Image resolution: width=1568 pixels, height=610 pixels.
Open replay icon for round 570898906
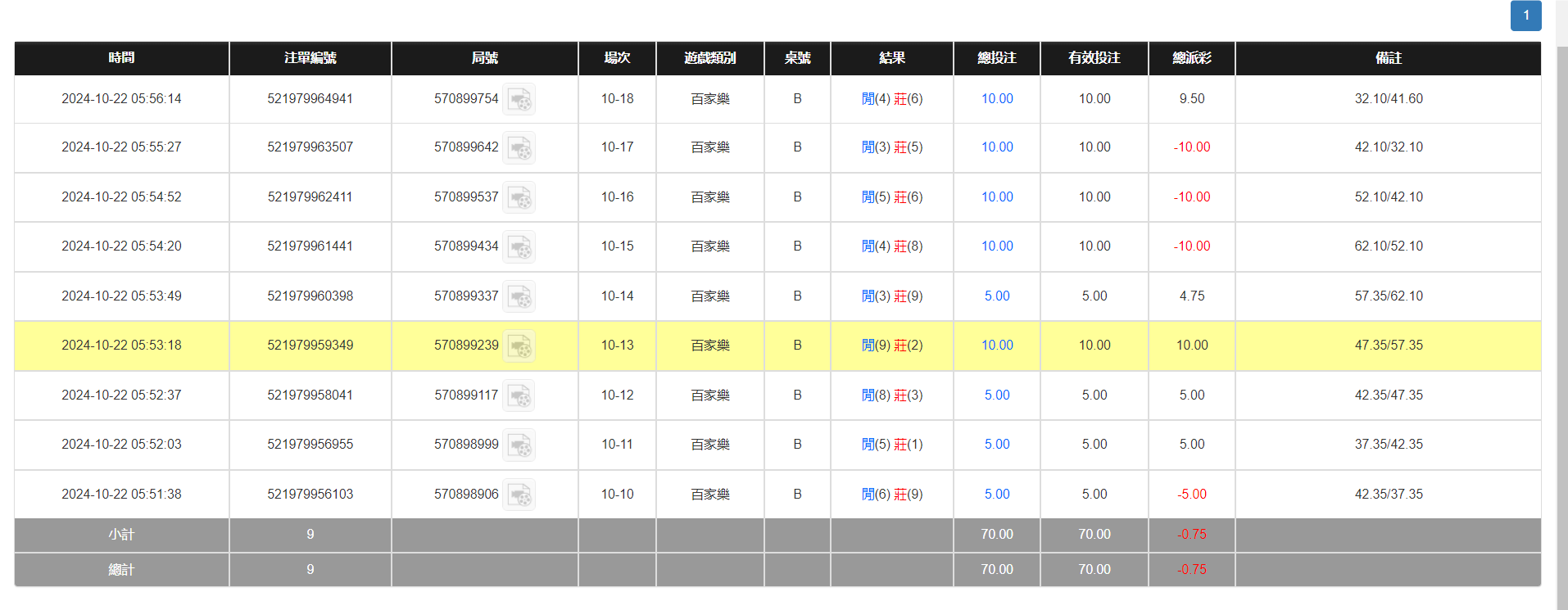(519, 495)
